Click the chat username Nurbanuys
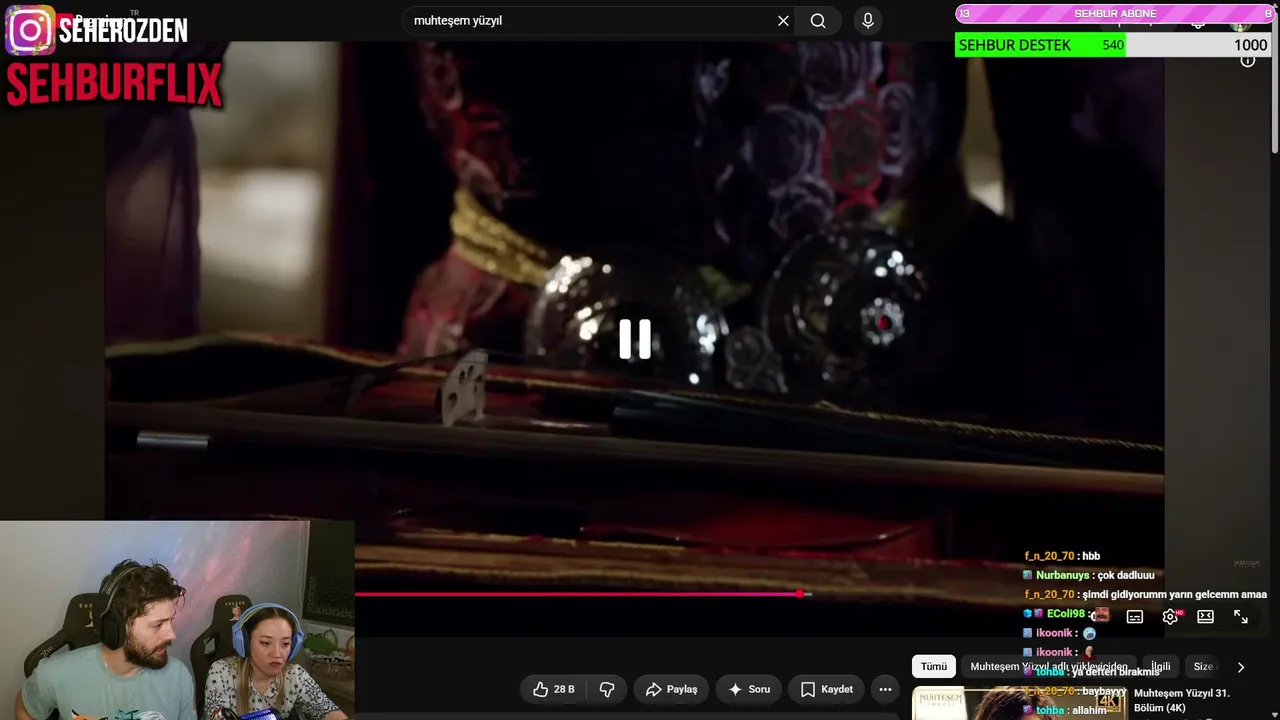The width and height of the screenshot is (1280, 720). point(1064,575)
